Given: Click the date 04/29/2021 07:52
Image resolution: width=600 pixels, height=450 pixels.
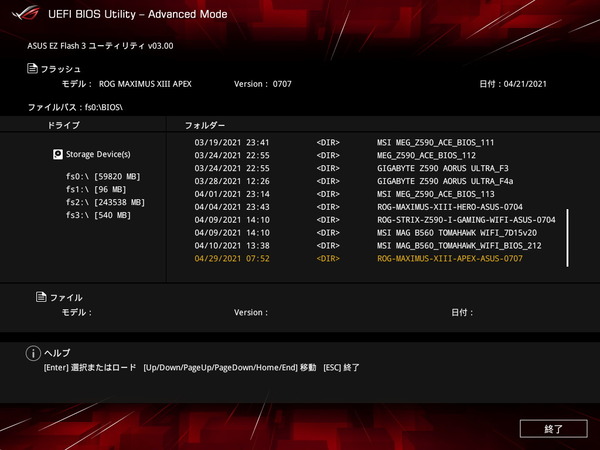Looking at the screenshot, I should 232,259.
